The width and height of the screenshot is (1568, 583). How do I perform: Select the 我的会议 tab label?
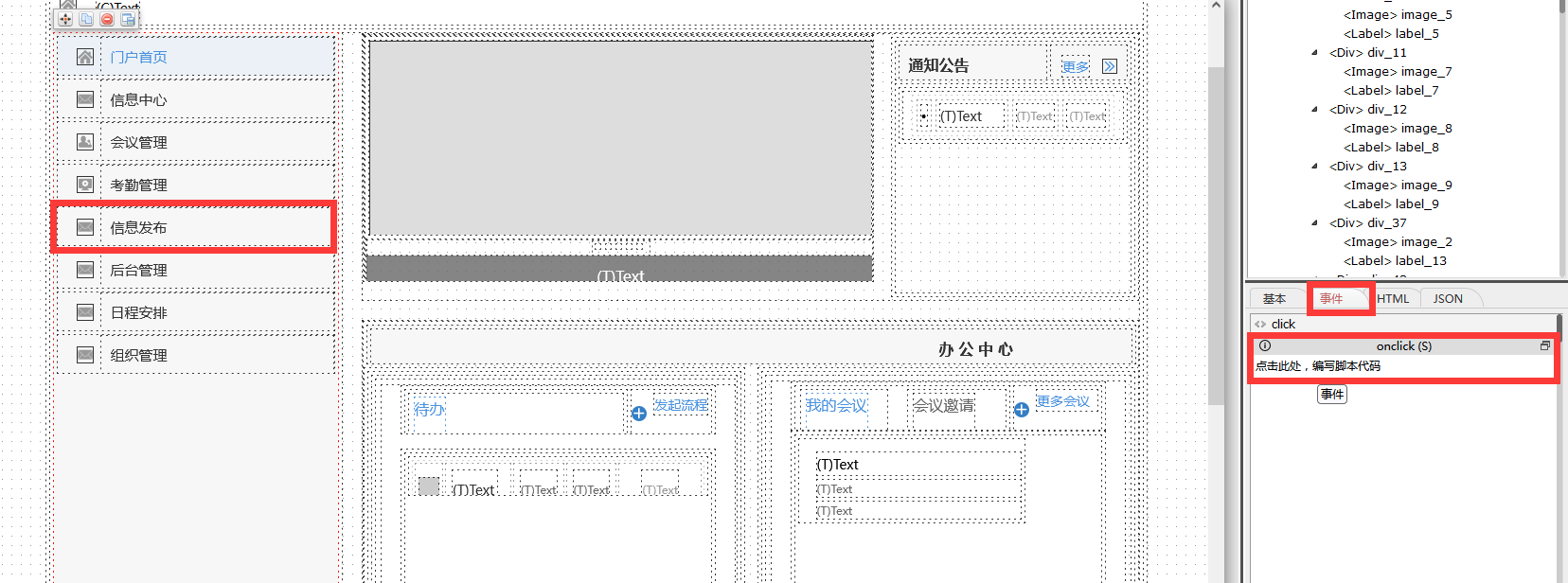click(x=836, y=405)
